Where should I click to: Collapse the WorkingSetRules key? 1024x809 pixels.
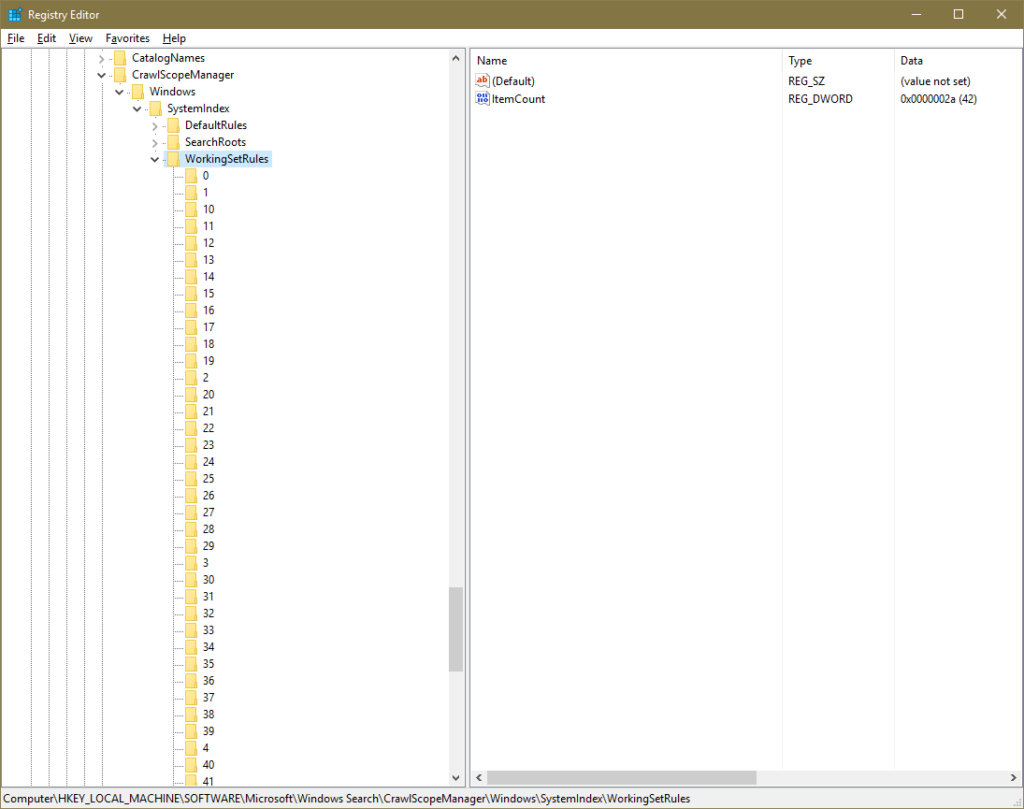154,158
